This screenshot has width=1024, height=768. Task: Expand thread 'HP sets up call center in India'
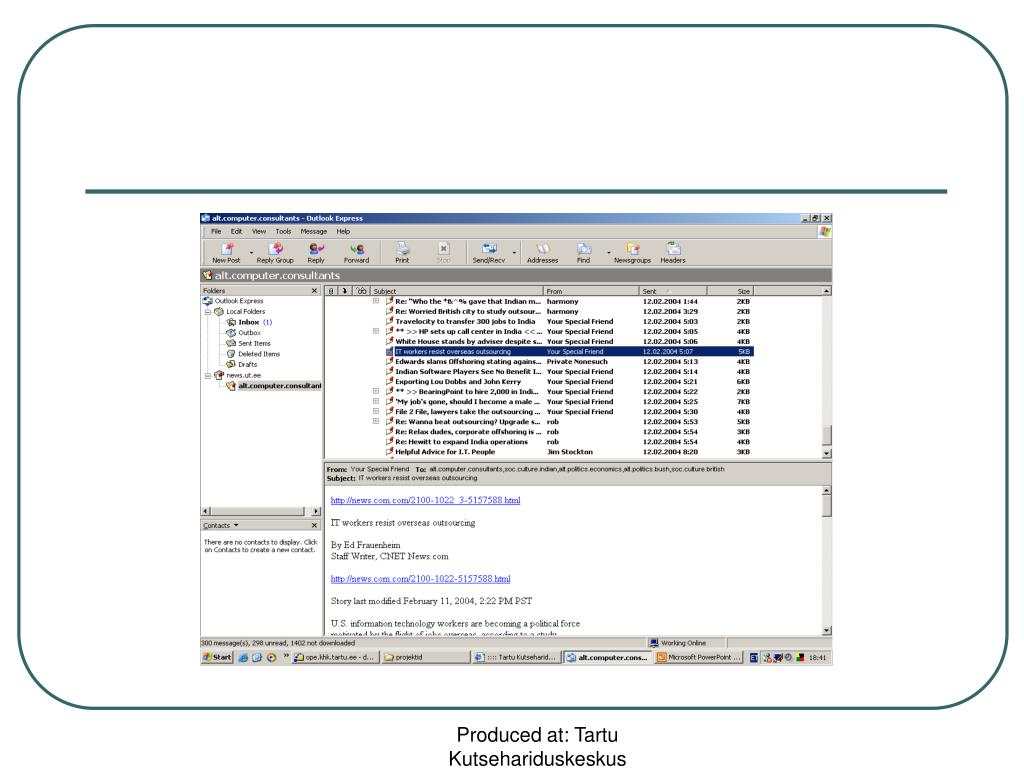(x=376, y=331)
